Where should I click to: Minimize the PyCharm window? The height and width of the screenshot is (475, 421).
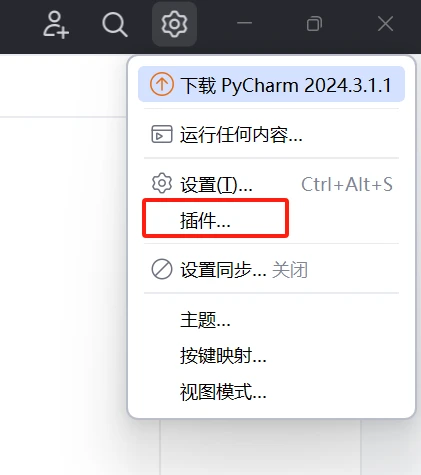[x=244, y=23]
